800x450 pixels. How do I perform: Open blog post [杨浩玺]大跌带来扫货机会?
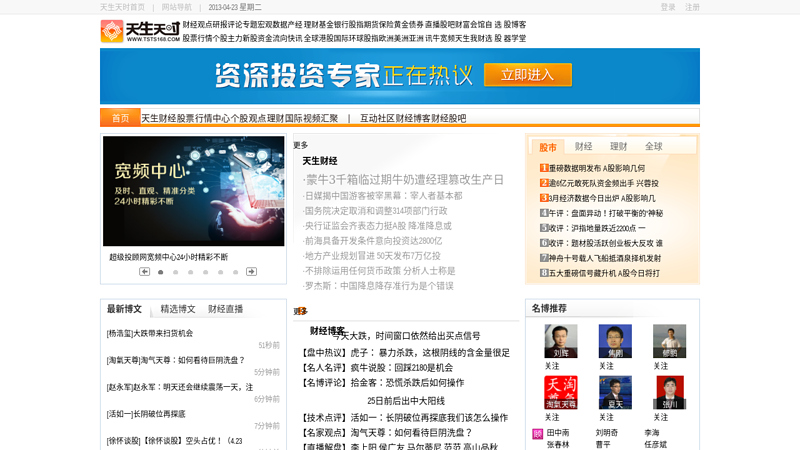149,333
